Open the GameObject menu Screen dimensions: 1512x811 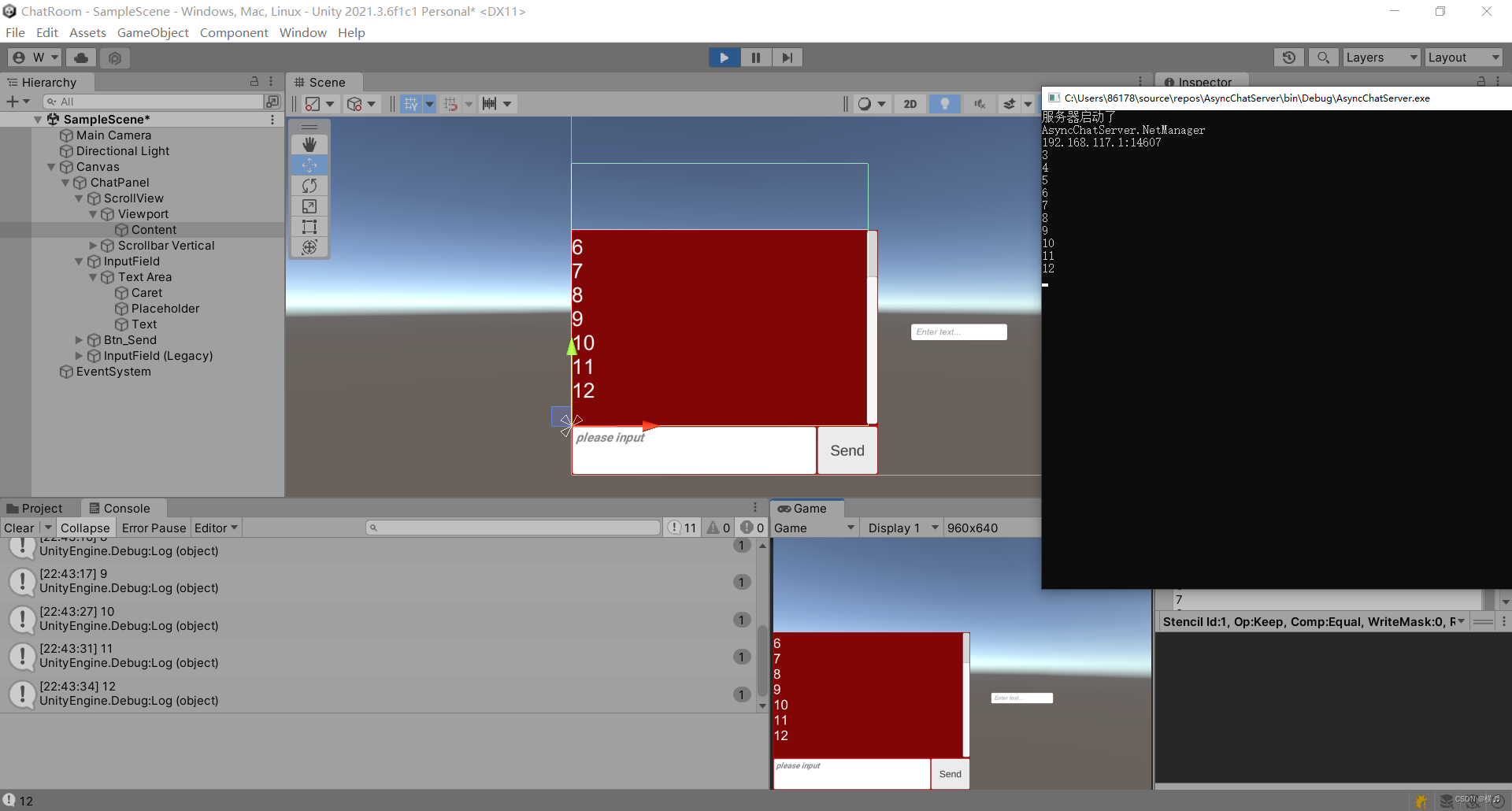tap(153, 32)
